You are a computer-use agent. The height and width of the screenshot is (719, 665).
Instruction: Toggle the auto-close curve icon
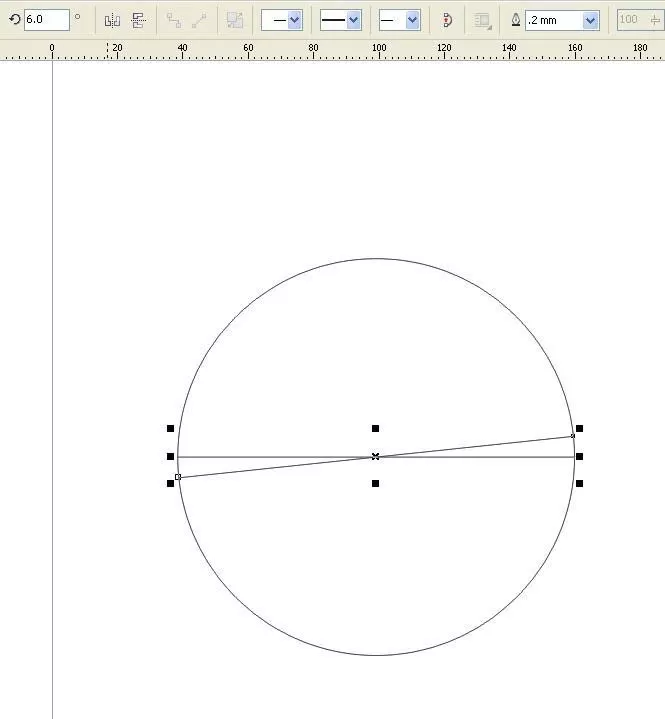(x=447, y=20)
